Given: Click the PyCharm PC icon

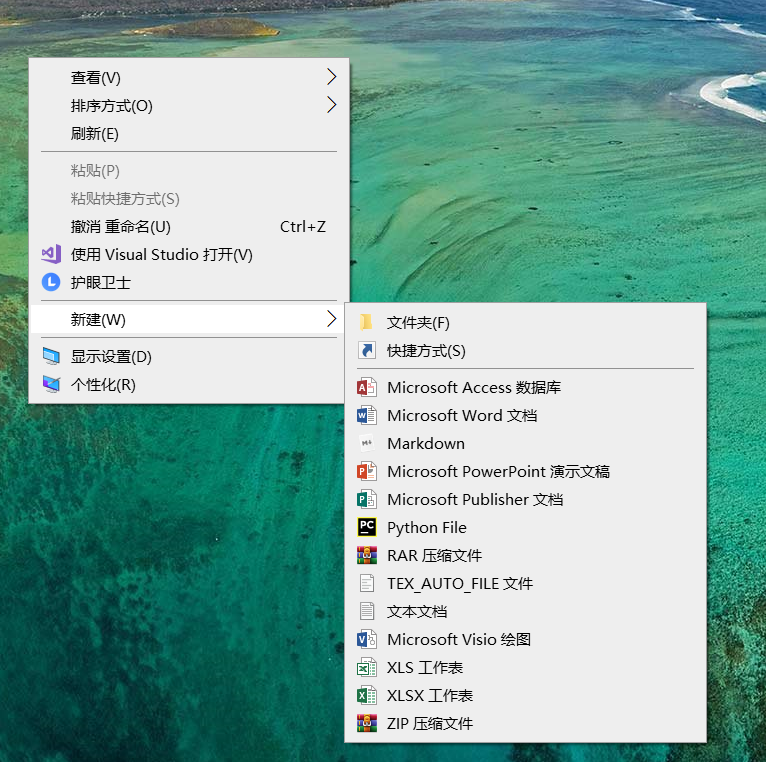Looking at the screenshot, I should [366, 527].
